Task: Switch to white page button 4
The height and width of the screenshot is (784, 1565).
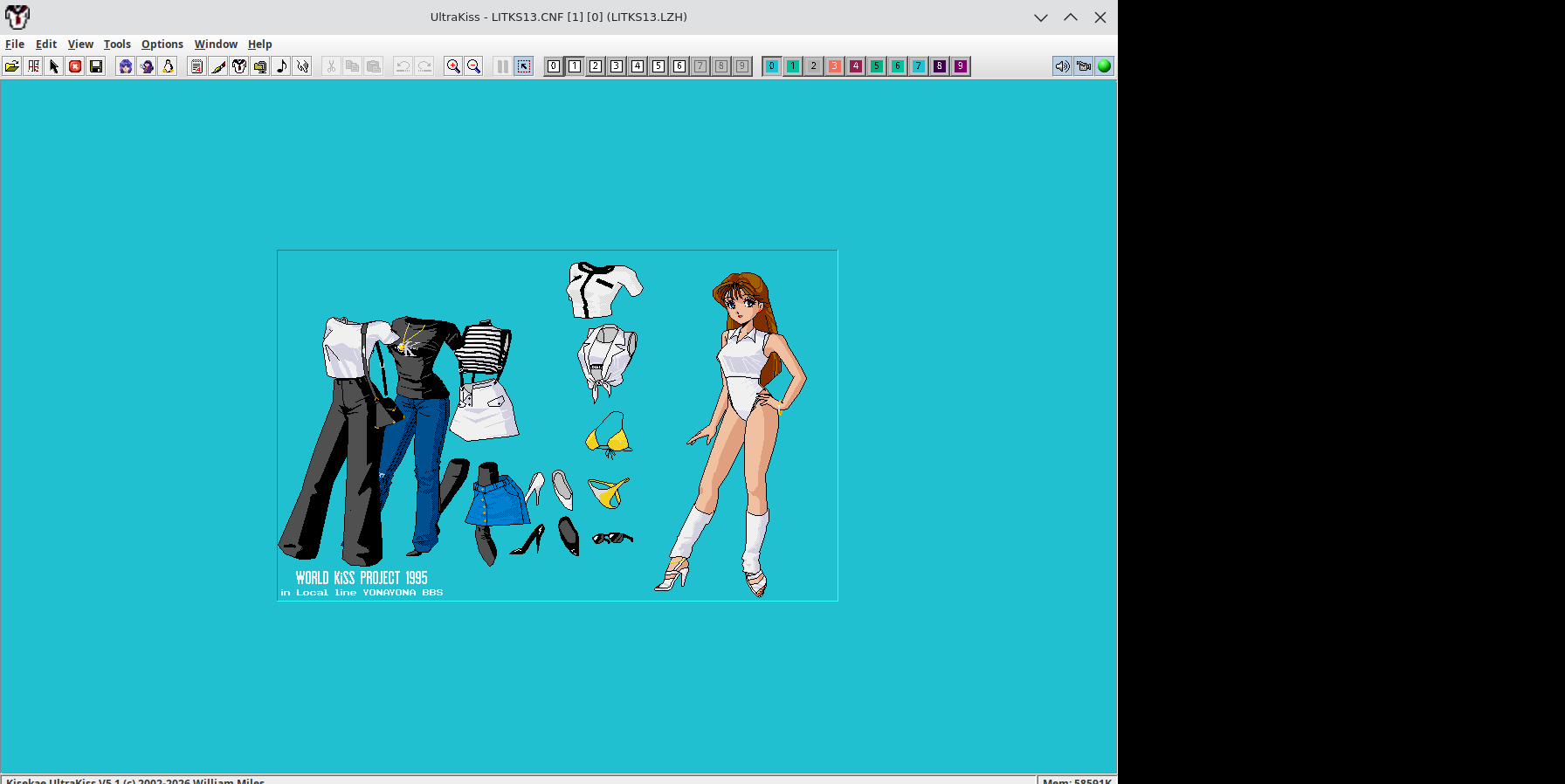Action: (638, 66)
